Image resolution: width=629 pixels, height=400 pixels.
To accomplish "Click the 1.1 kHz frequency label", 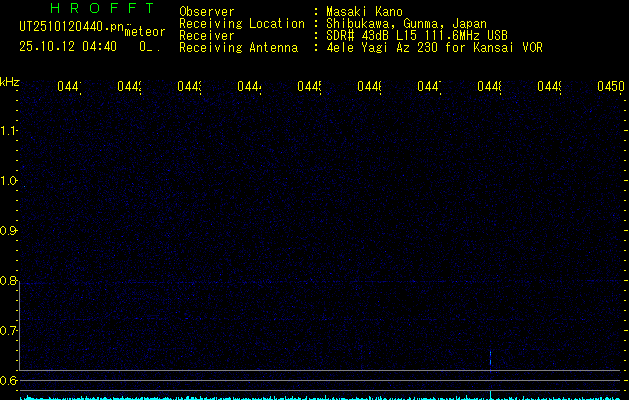I will click(9, 131).
